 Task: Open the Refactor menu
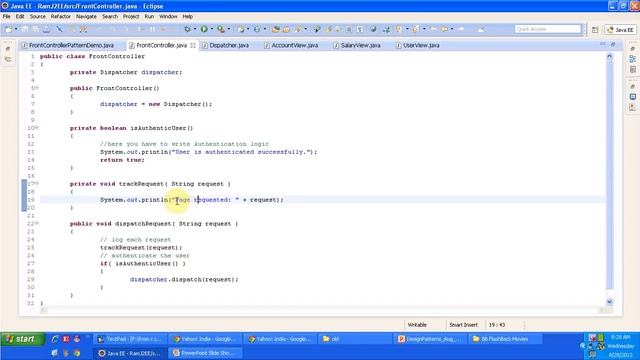click(60, 17)
